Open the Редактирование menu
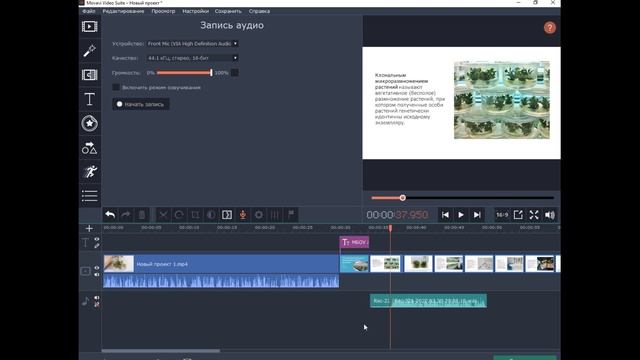Image resolution: width=640 pixels, height=360 pixels. point(123,11)
